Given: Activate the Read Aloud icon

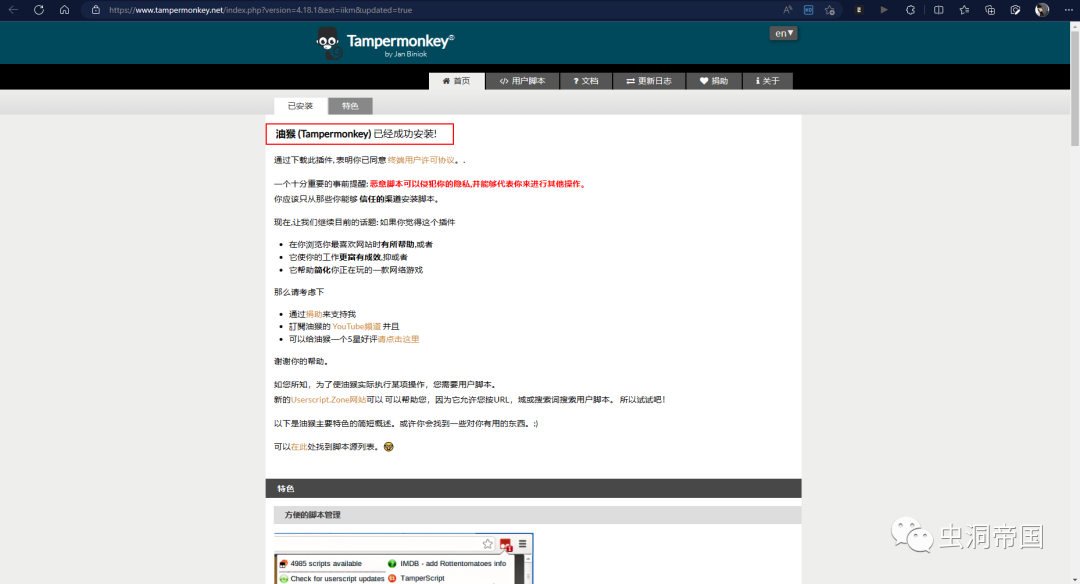Looking at the screenshot, I should tap(787, 10).
